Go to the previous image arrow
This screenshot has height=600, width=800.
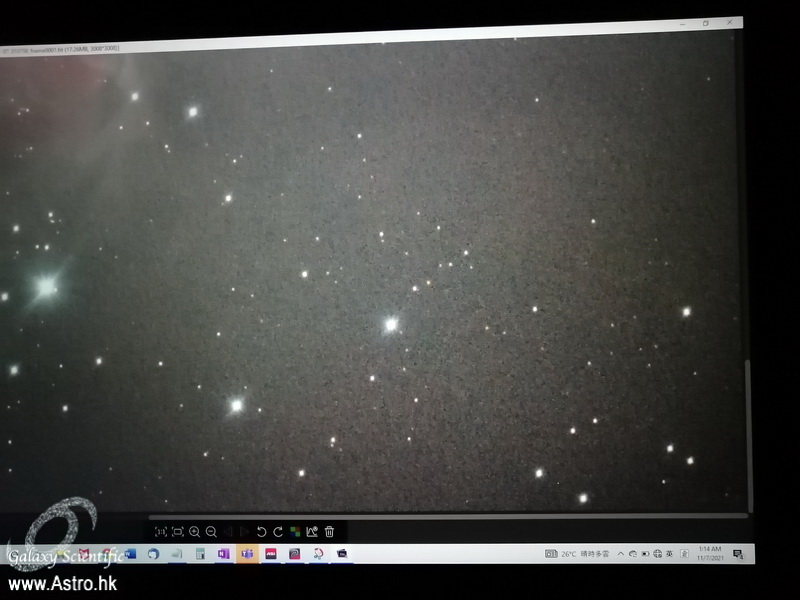pos(228,532)
